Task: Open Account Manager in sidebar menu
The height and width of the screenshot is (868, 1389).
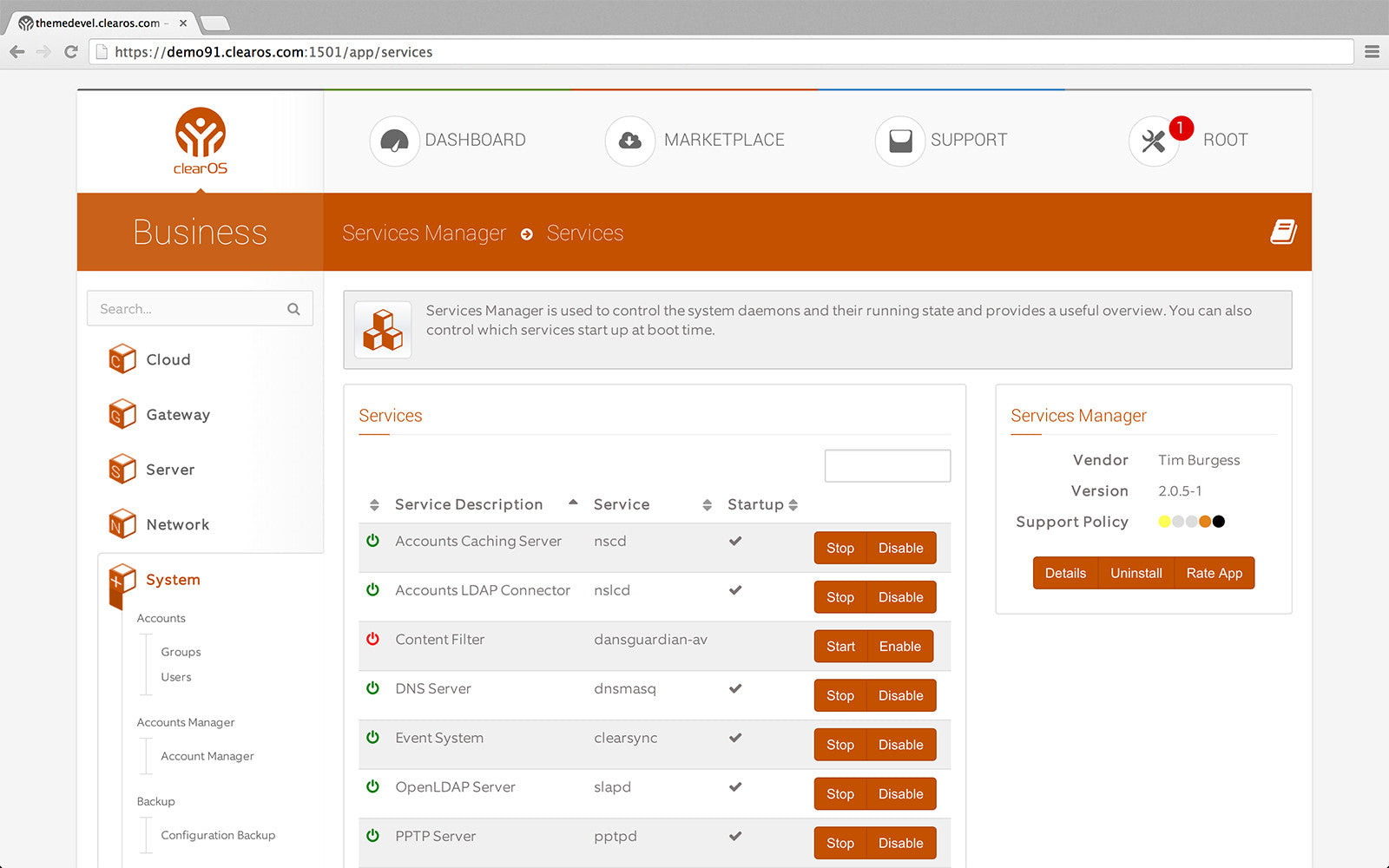Action: (x=207, y=756)
